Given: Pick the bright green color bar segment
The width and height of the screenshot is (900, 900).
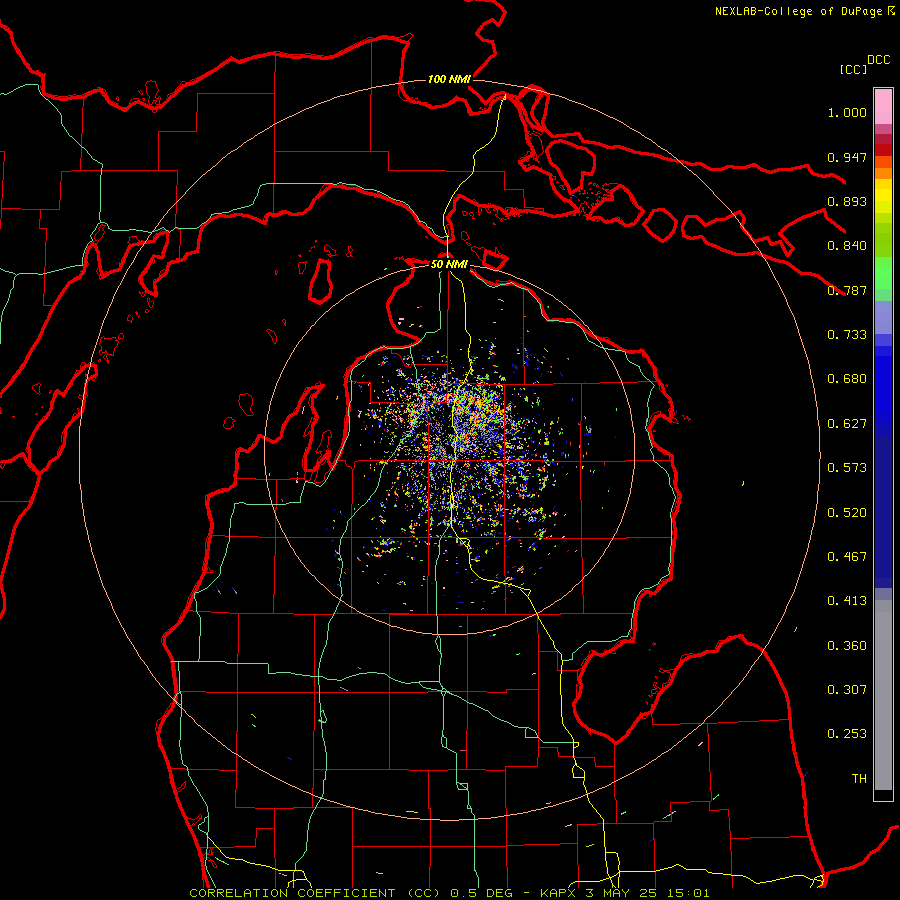Looking at the screenshot, I should point(883,272).
